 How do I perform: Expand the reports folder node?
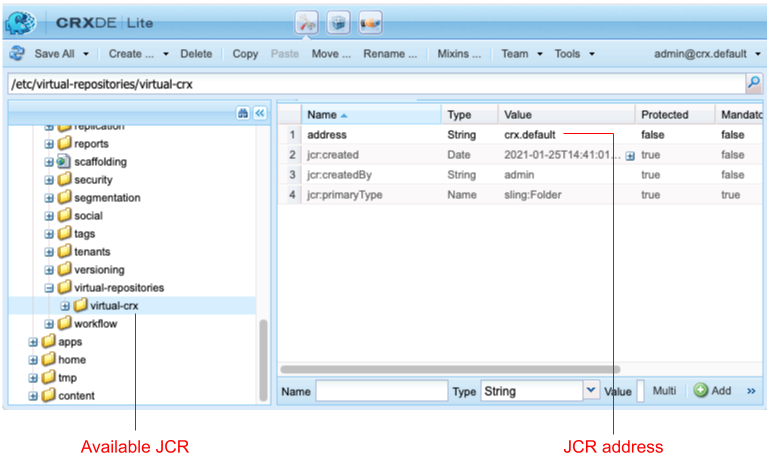click(x=49, y=144)
